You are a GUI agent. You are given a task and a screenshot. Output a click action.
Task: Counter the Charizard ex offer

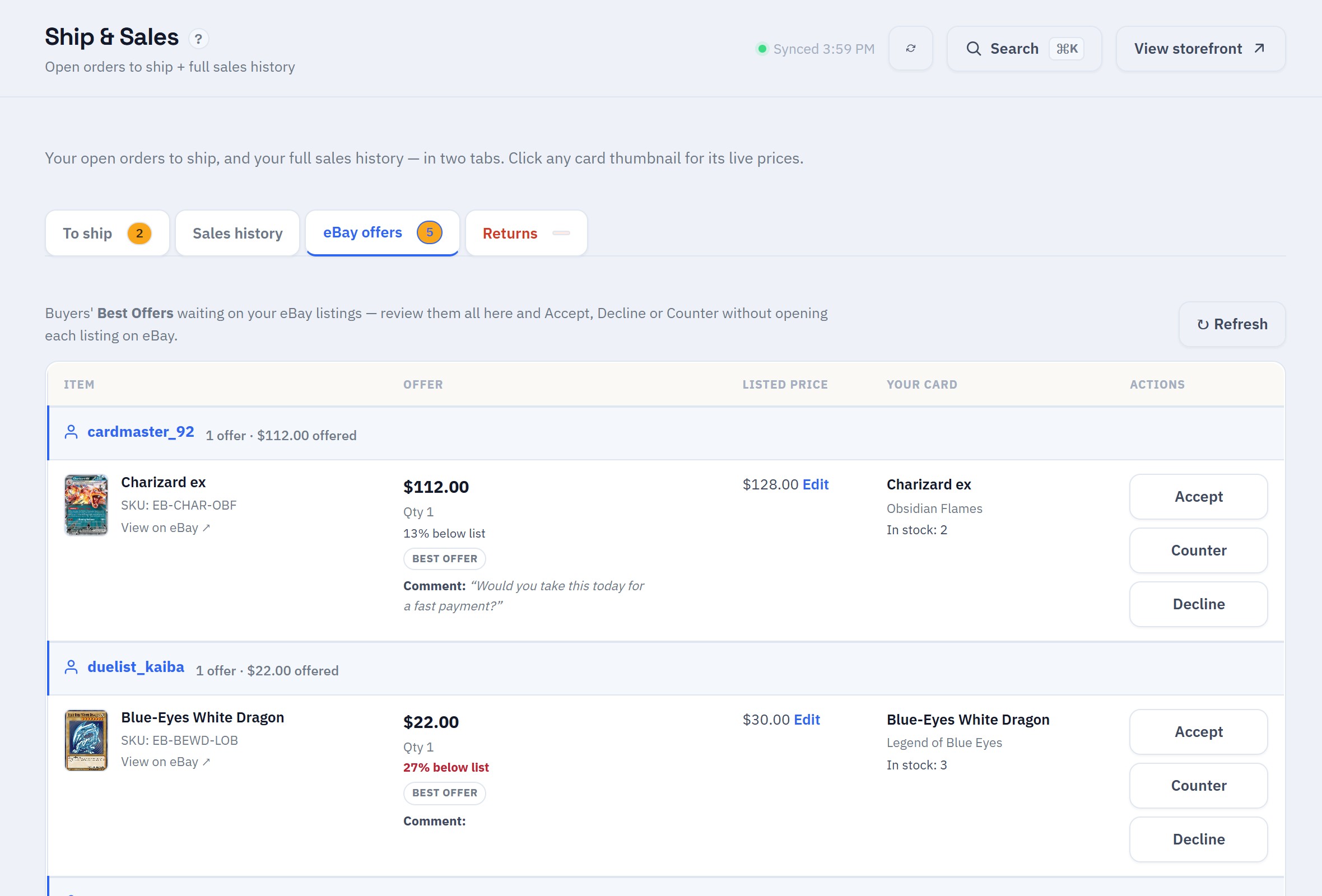tap(1198, 550)
